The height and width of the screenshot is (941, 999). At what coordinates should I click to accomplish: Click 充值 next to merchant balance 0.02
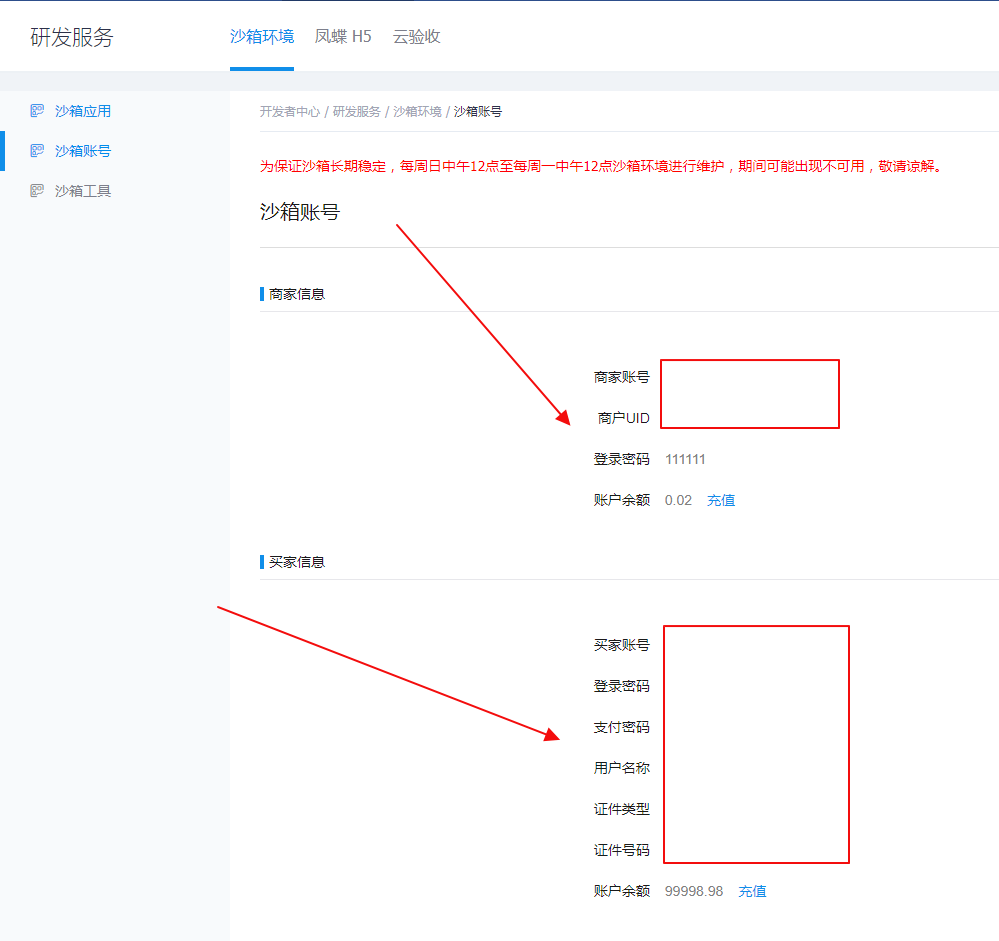721,500
